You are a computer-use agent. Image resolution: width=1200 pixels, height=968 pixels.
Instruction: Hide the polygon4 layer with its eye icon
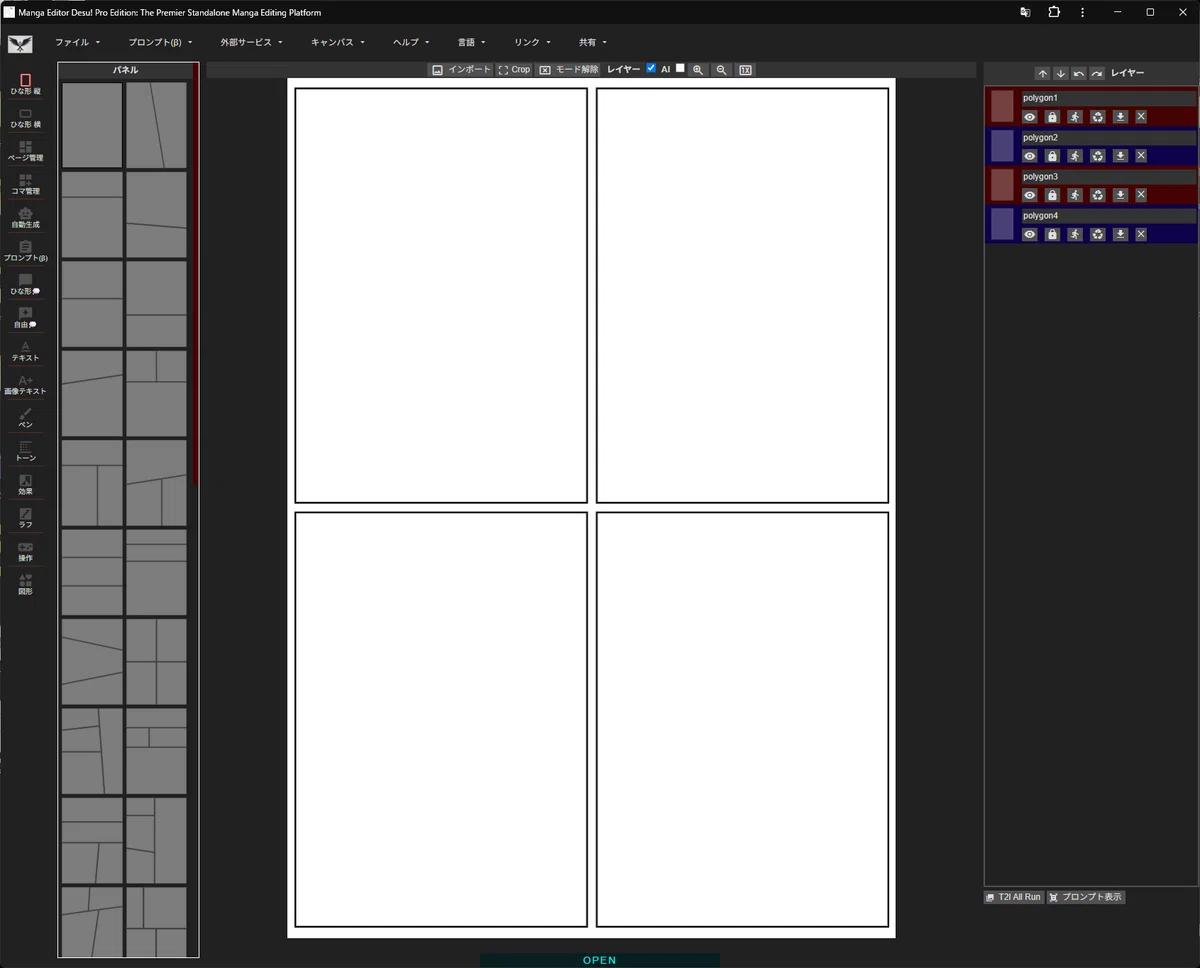tap(1029, 234)
